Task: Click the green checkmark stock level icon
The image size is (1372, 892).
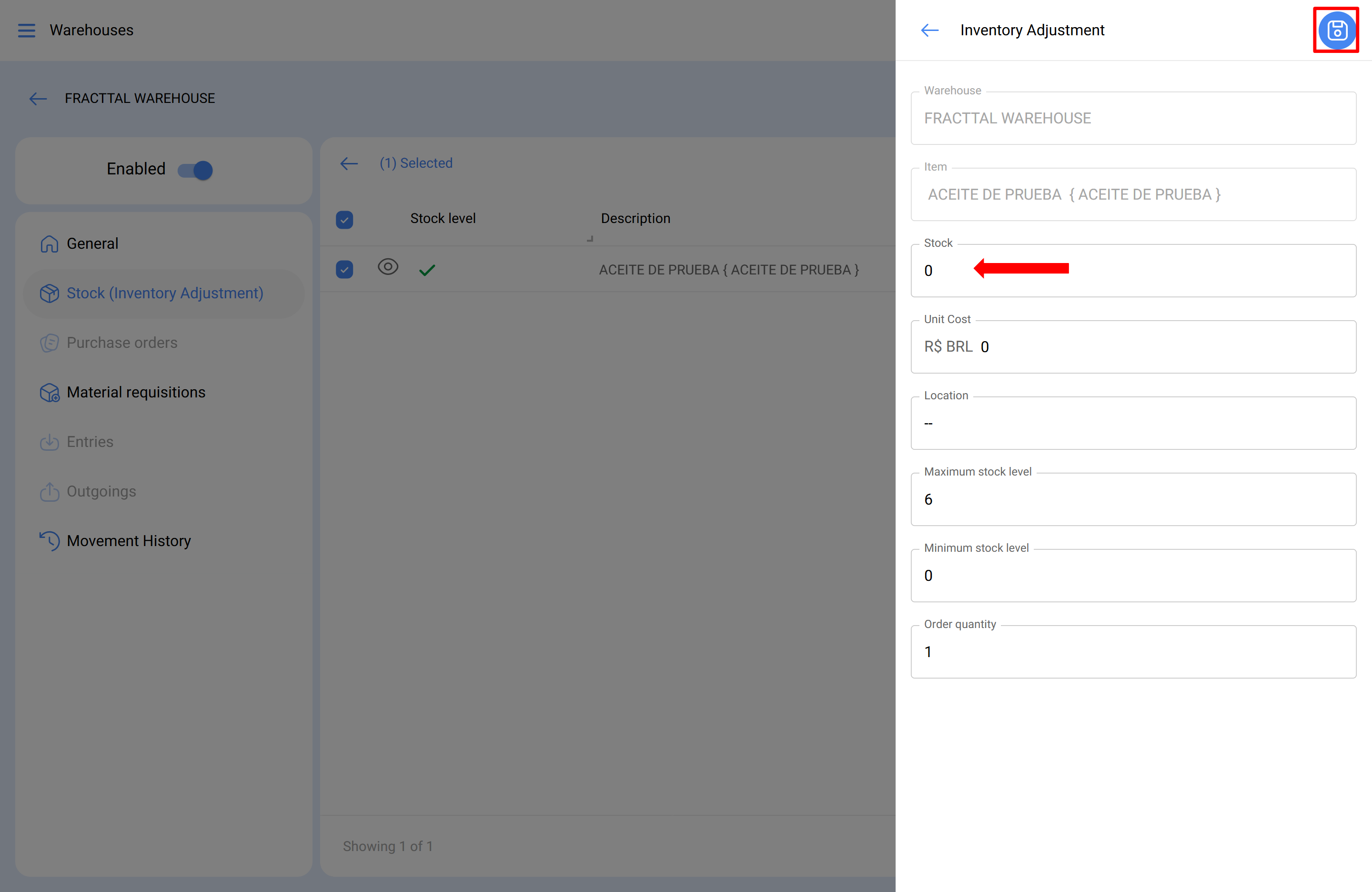Action: click(x=426, y=270)
